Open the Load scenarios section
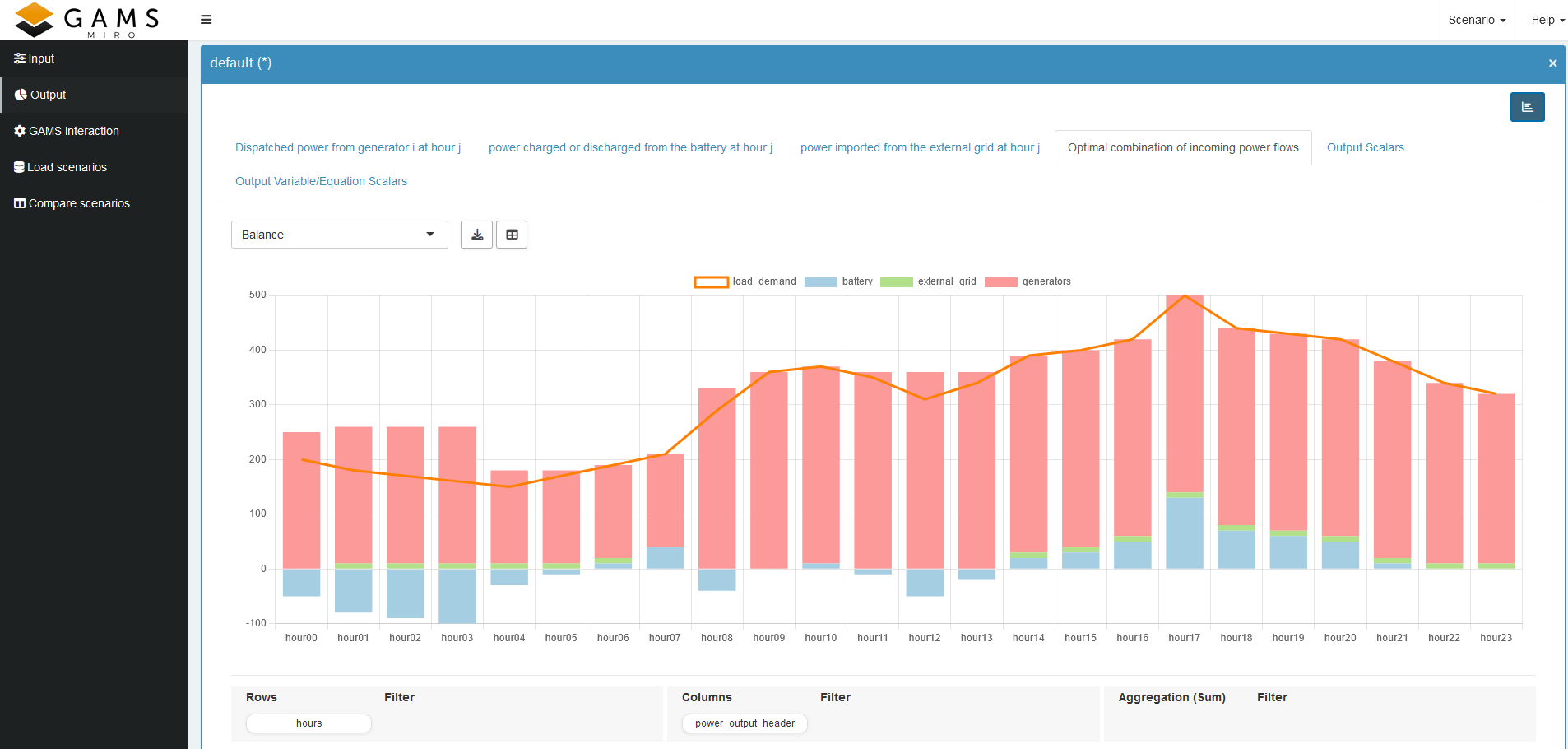This screenshot has width=1568, height=749. click(66, 166)
